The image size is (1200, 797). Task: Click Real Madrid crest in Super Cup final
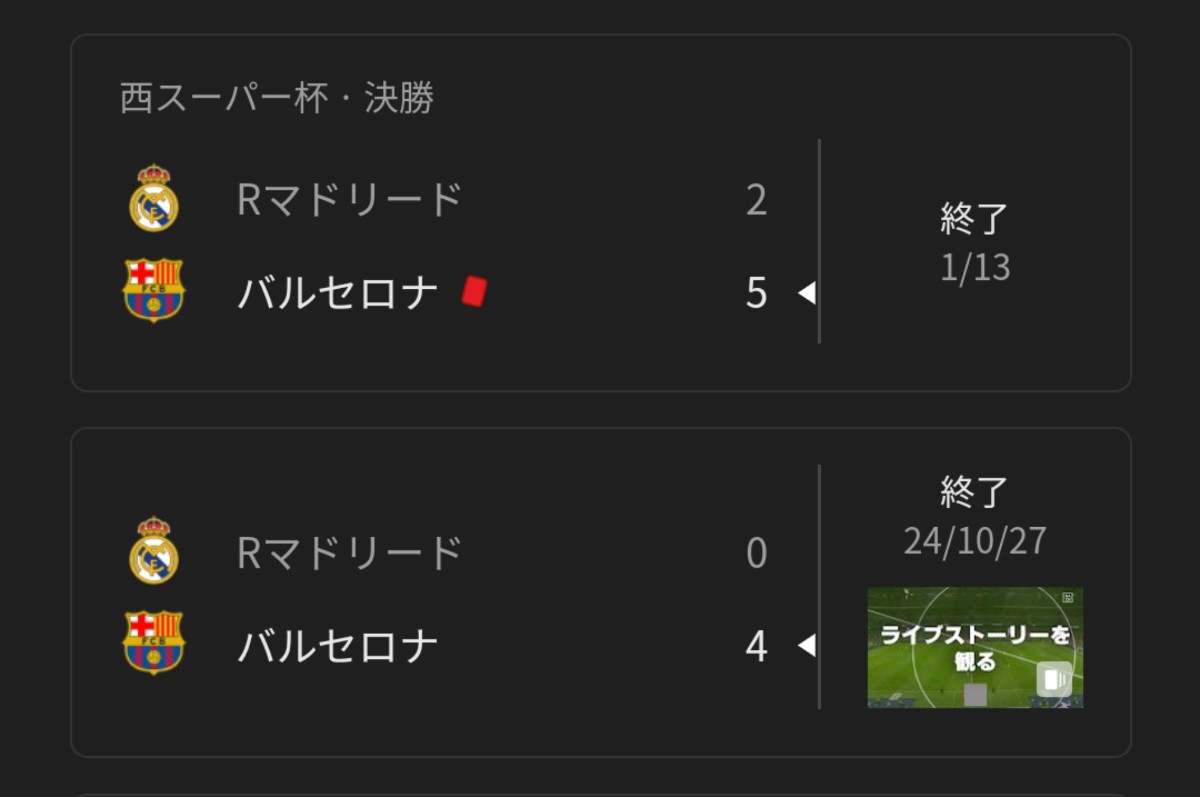point(154,198)
